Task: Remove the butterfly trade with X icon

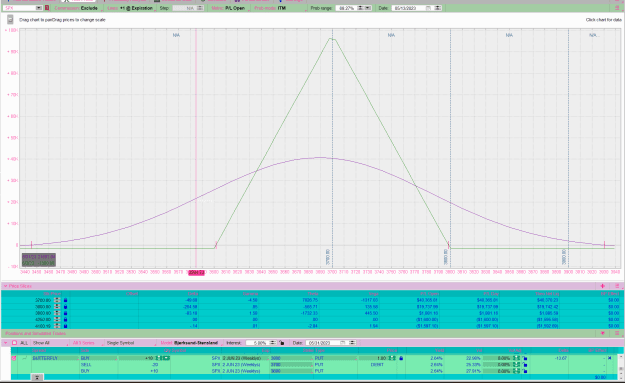Action: (609, 358)
